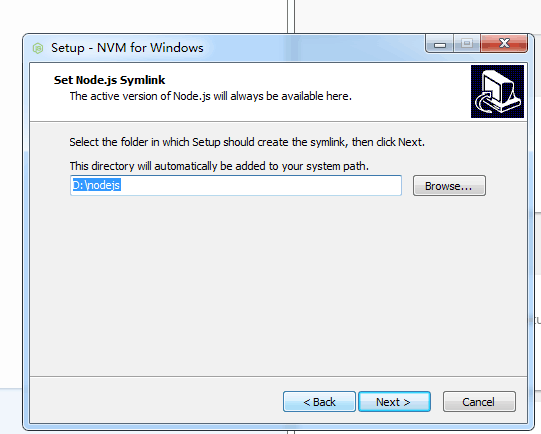The height and width of the screenshot is (434, 541).
Task: Click the Next > button
Action: (394, 402)
